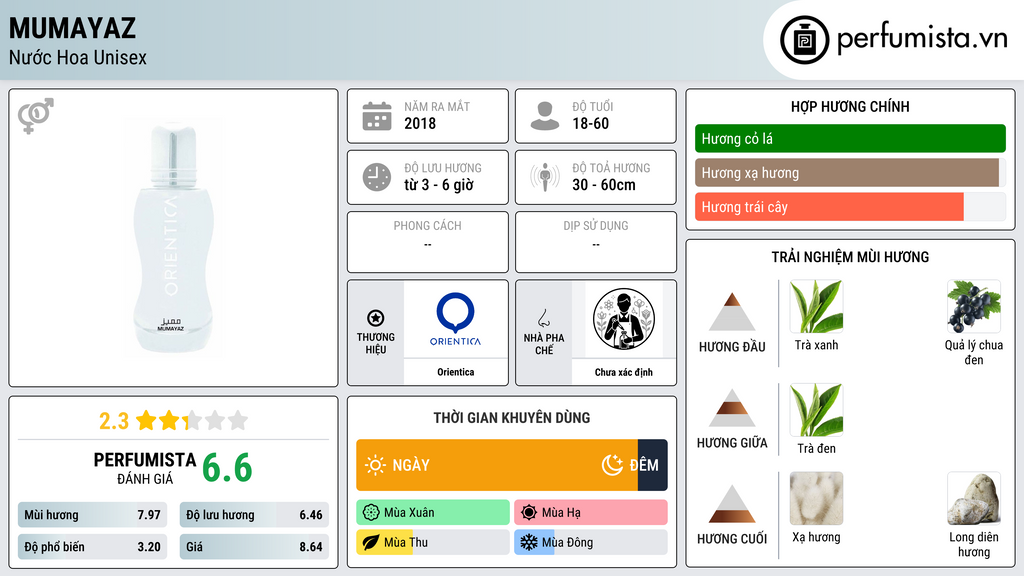Viewport: 1024px width, 576px height.
Task: Click the Hương cuối pyramid icon
Action: tap(732, 504)
